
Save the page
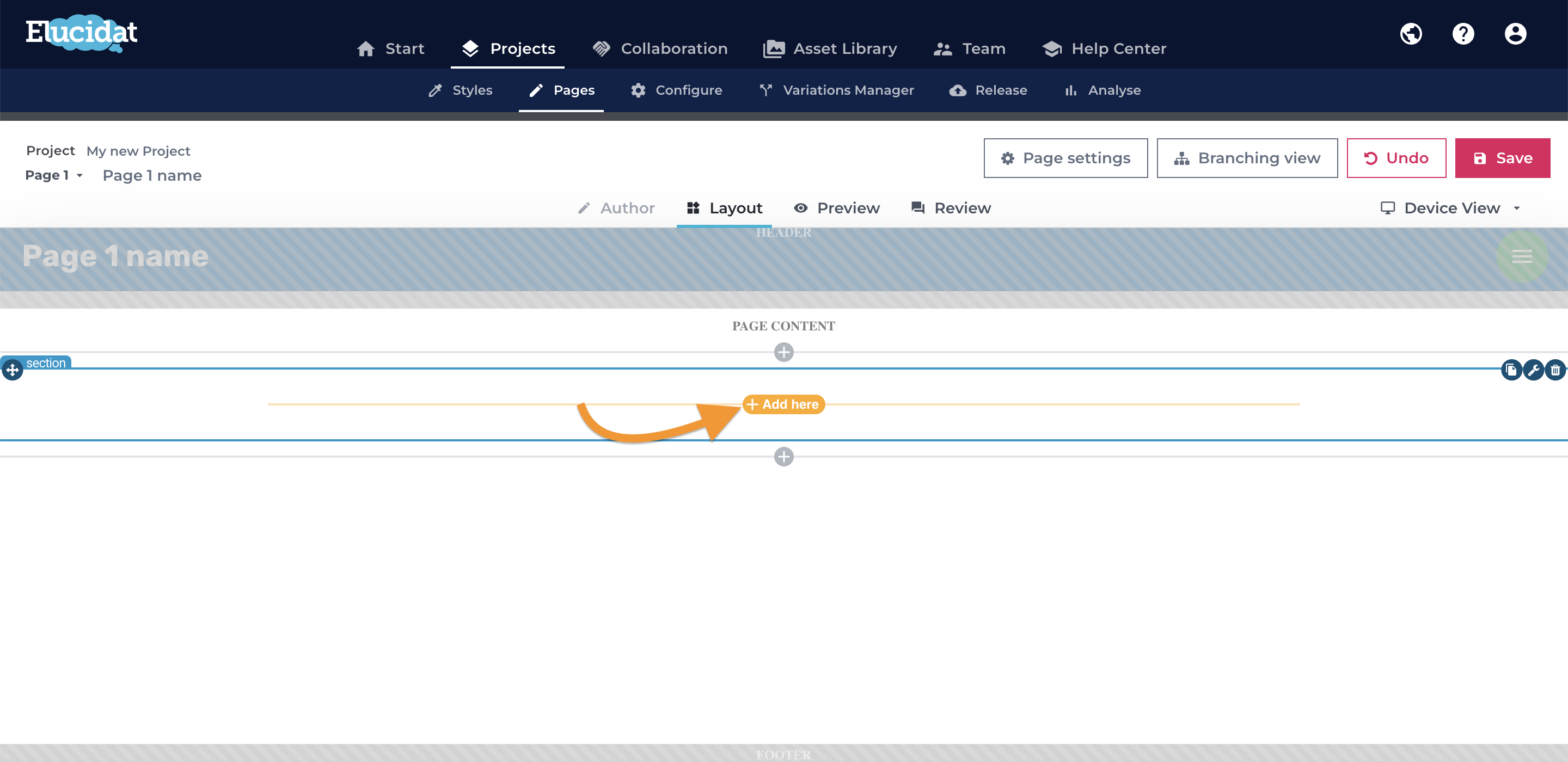click(x=1502, y=158)
